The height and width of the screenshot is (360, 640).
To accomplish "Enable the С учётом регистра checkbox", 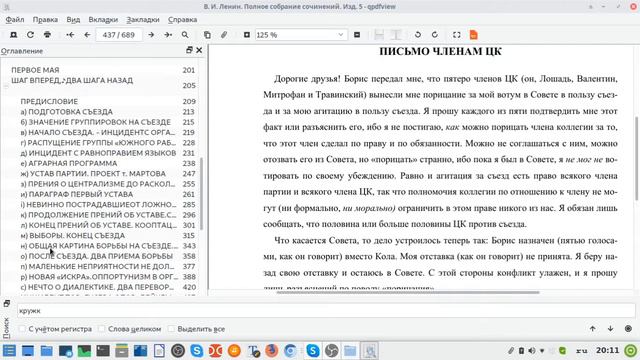I will [23, 329].
